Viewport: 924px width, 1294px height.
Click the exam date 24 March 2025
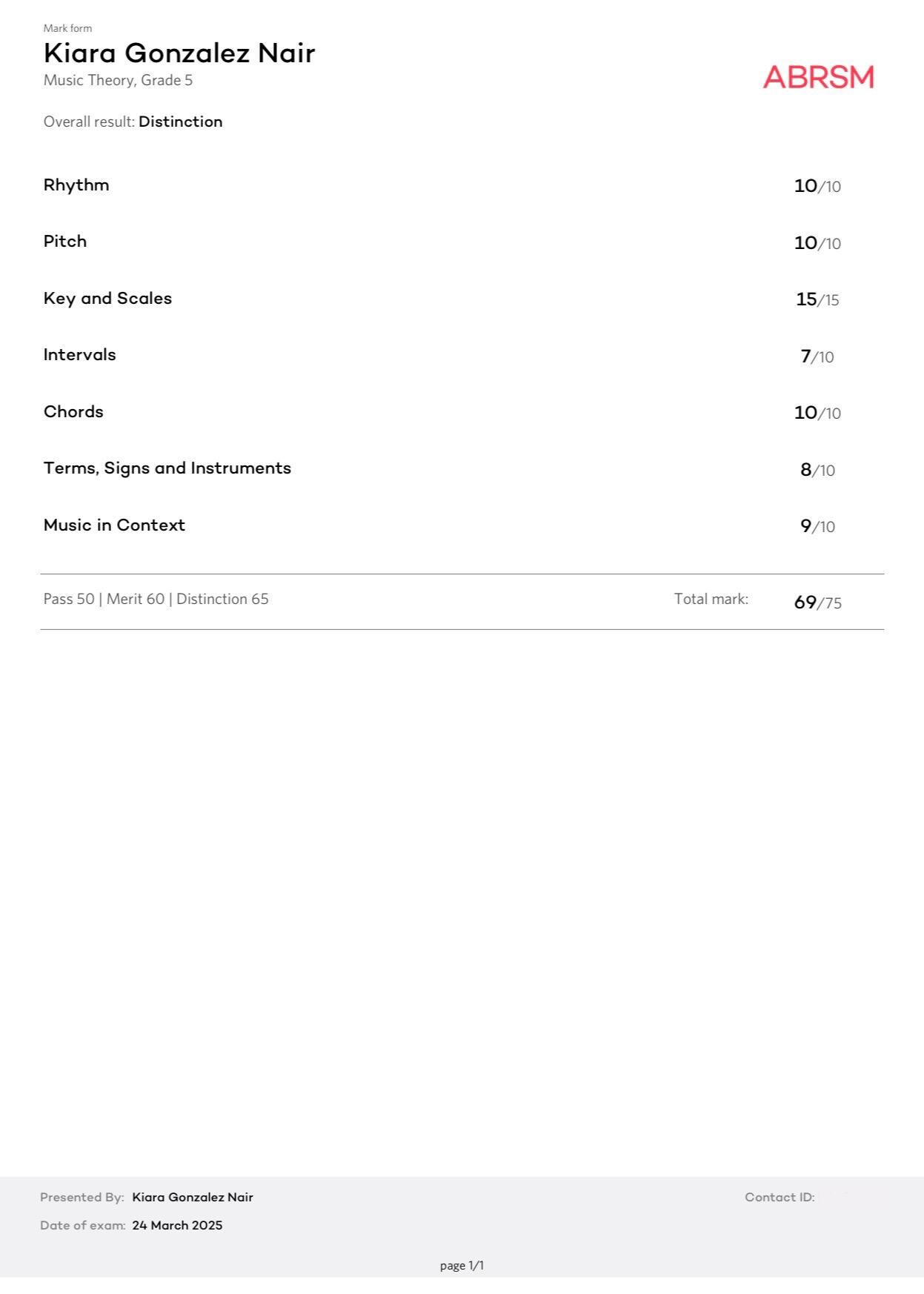[x=177, y=1225]
